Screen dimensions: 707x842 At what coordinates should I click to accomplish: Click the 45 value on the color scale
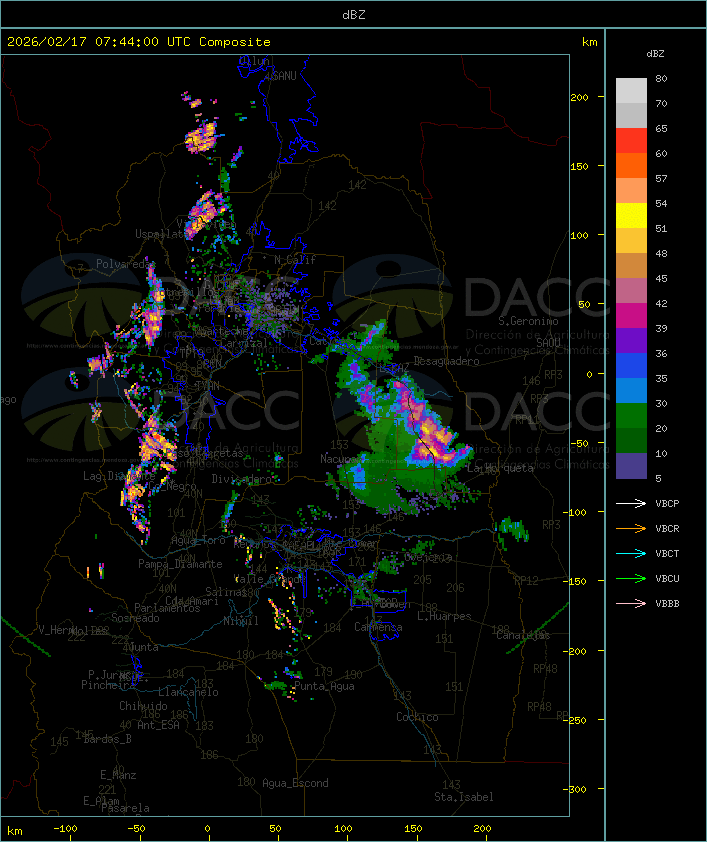[x=661, y=279]
